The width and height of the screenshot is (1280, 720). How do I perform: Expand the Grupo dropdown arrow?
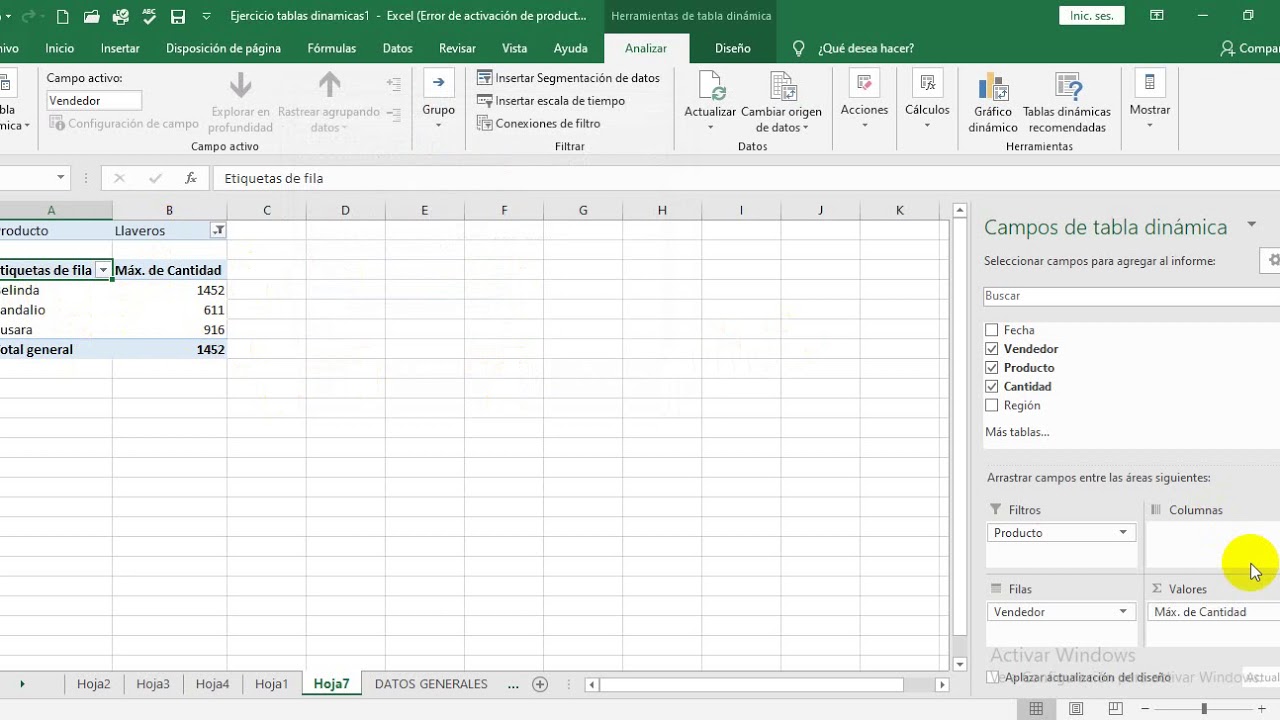[x=438, y=125]
